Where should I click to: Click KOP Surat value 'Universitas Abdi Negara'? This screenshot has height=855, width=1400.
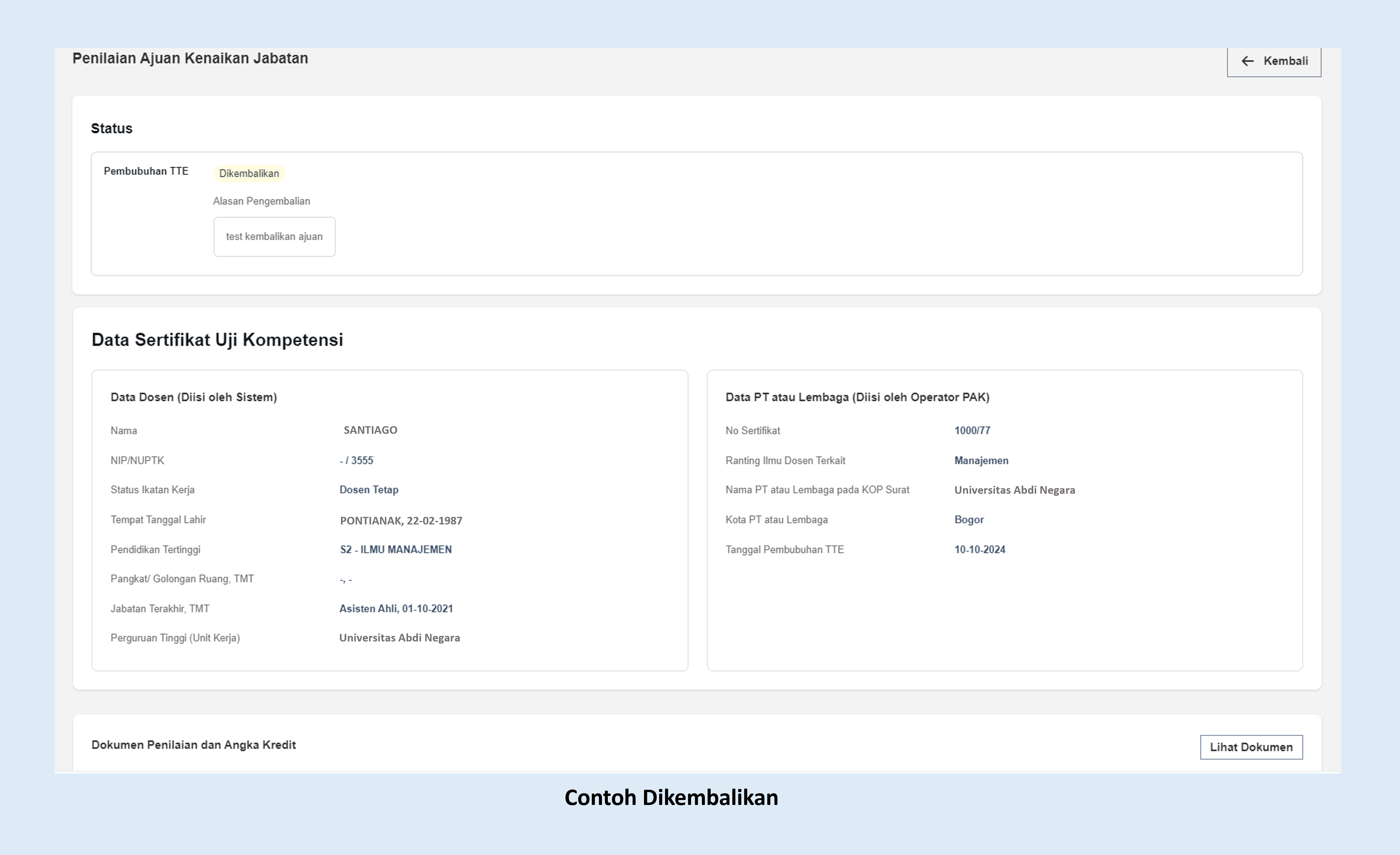1015,490
